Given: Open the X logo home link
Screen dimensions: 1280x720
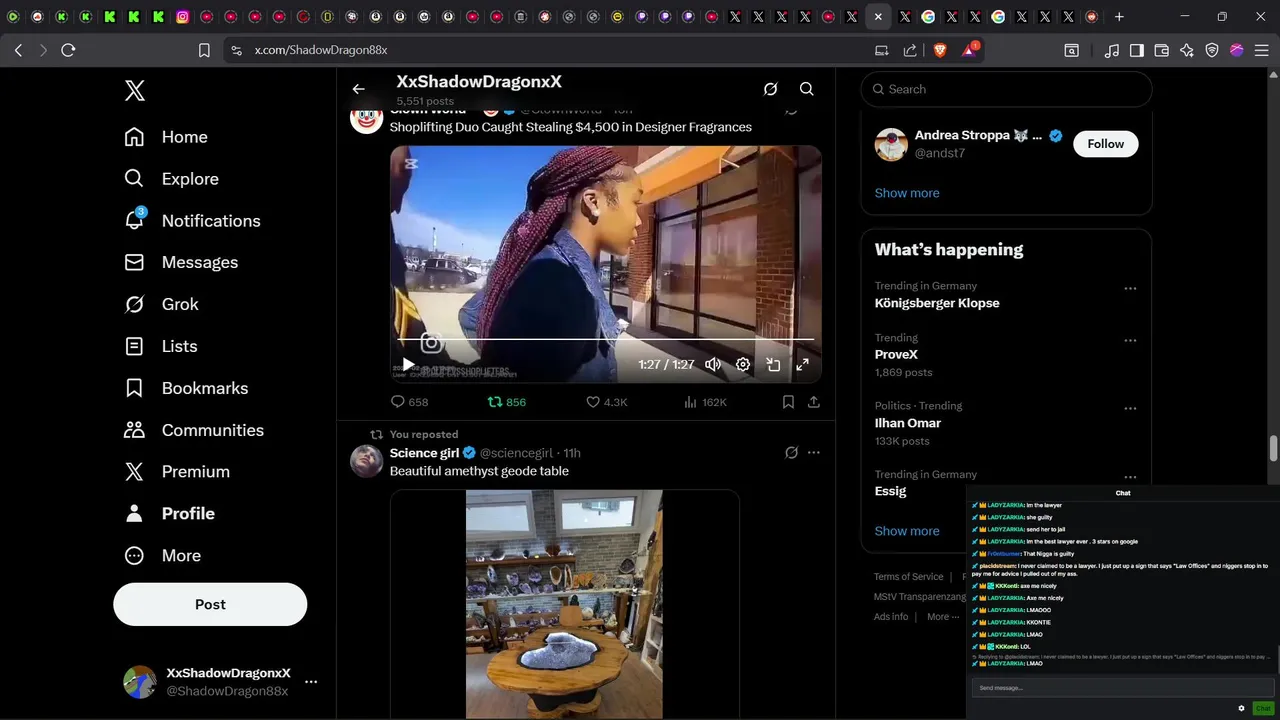Looking at the screenshot, I should click(135, 91).
